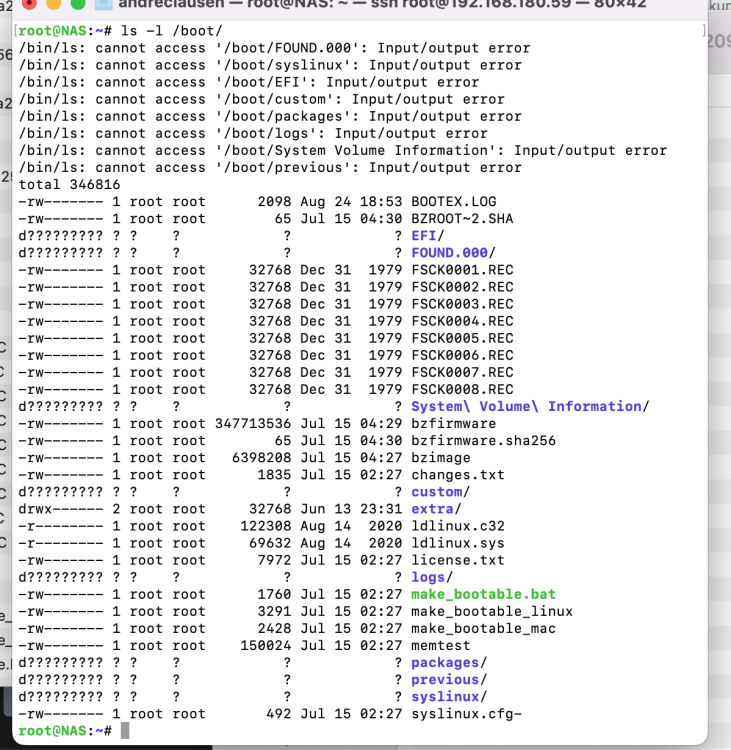
Task: Click the bzfirmware file name without extension
Action: (x=454, y=424)
